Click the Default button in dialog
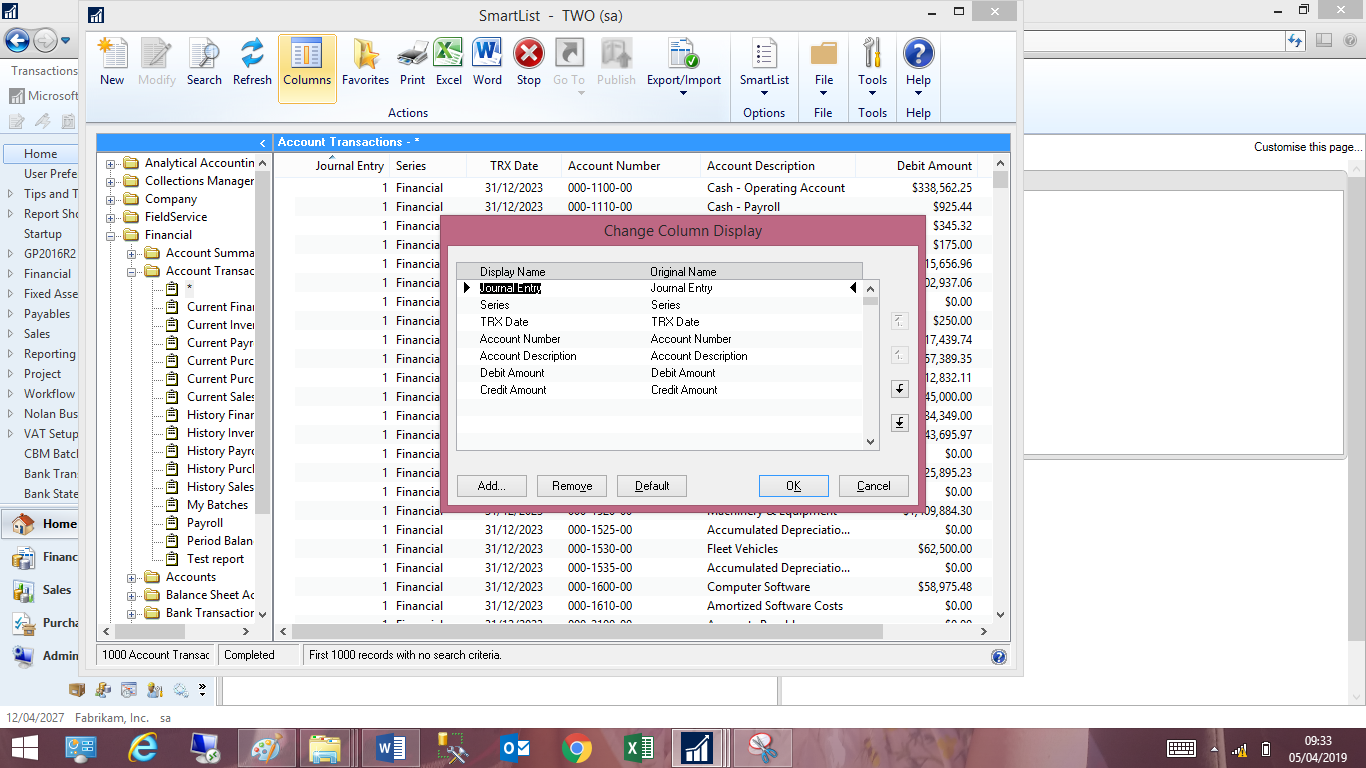 [x=652, y=486]
